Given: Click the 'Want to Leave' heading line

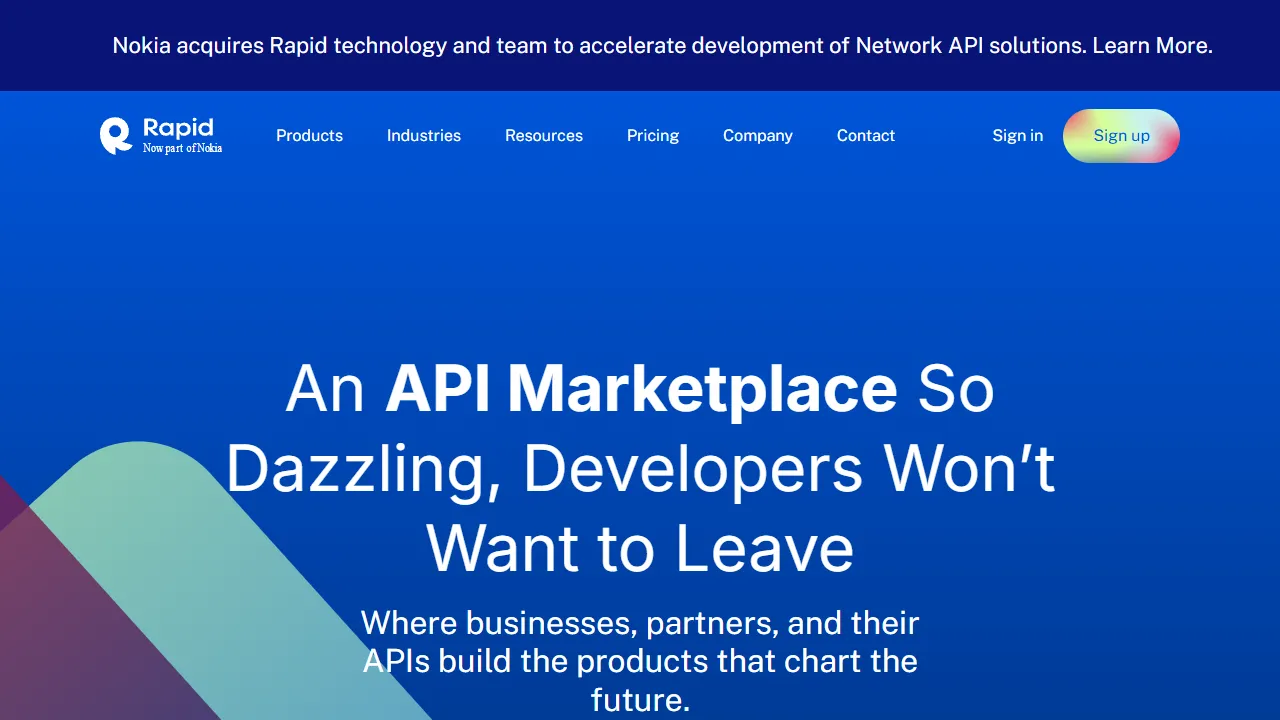Looking at the screenshot, I should 640,548.
